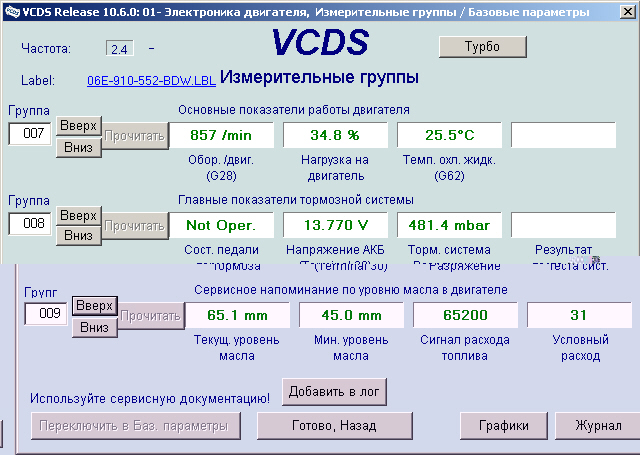Click Переключить в Баз. параметры button
The height and width of the screenshot is (455, 640).
(136, 426)
